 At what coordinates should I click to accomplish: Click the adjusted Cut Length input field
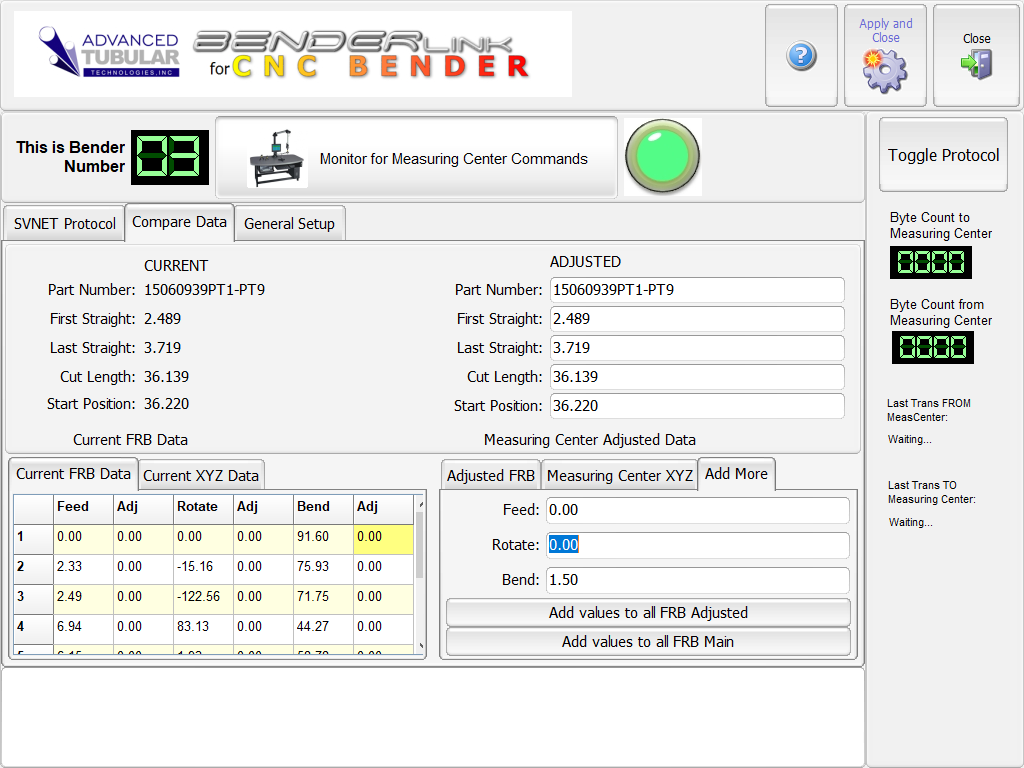pos(697,377)
